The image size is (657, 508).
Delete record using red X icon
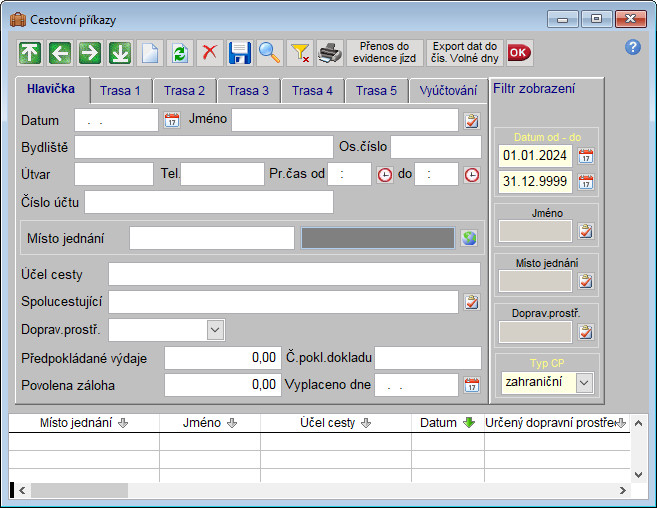[x=209, y=52]
